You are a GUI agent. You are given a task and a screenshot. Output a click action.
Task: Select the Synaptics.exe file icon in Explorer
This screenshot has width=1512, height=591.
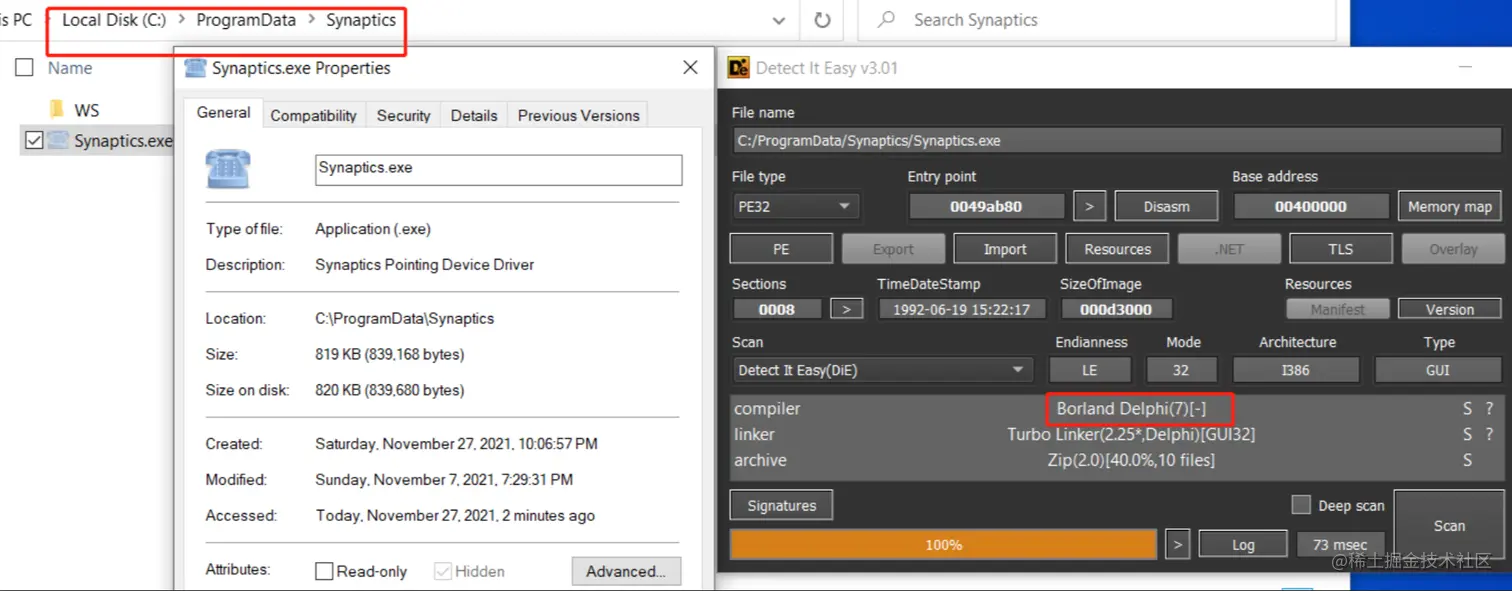click(58, 140)
